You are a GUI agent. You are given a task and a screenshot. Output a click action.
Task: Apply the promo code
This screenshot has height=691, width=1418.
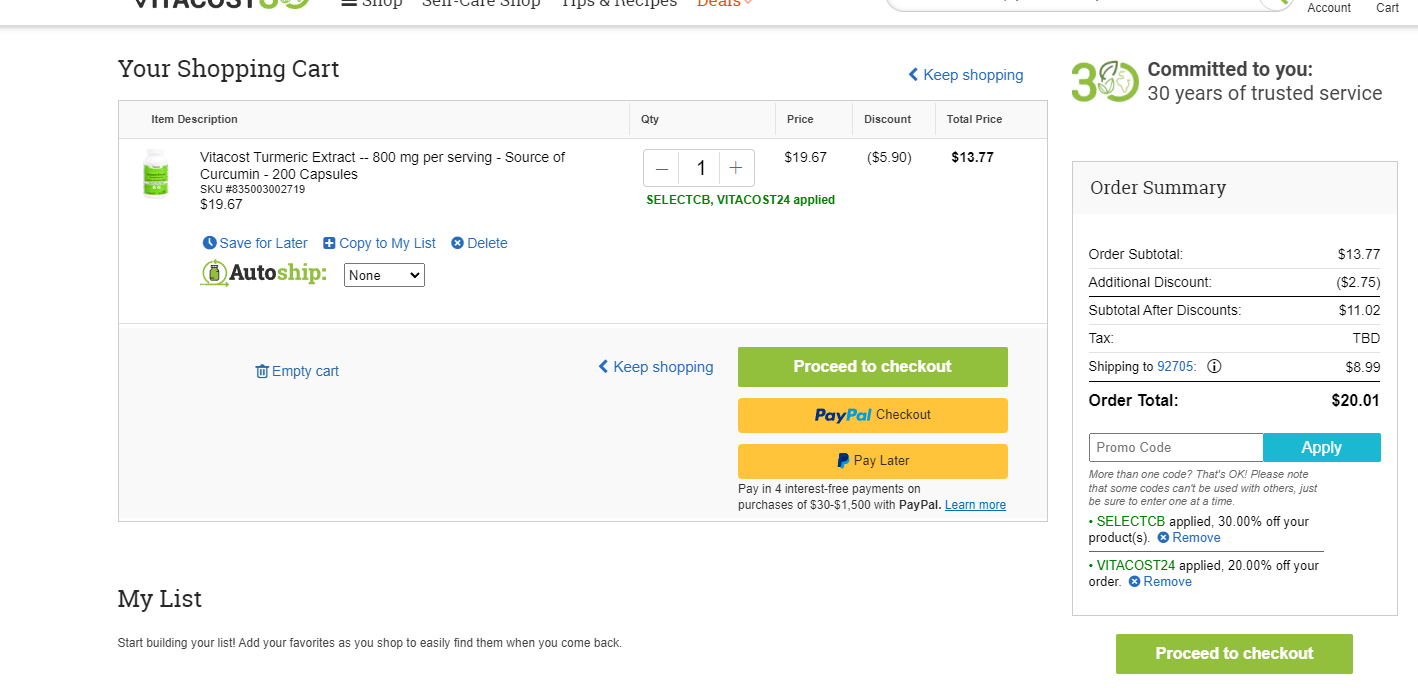tap(1322, 447)
